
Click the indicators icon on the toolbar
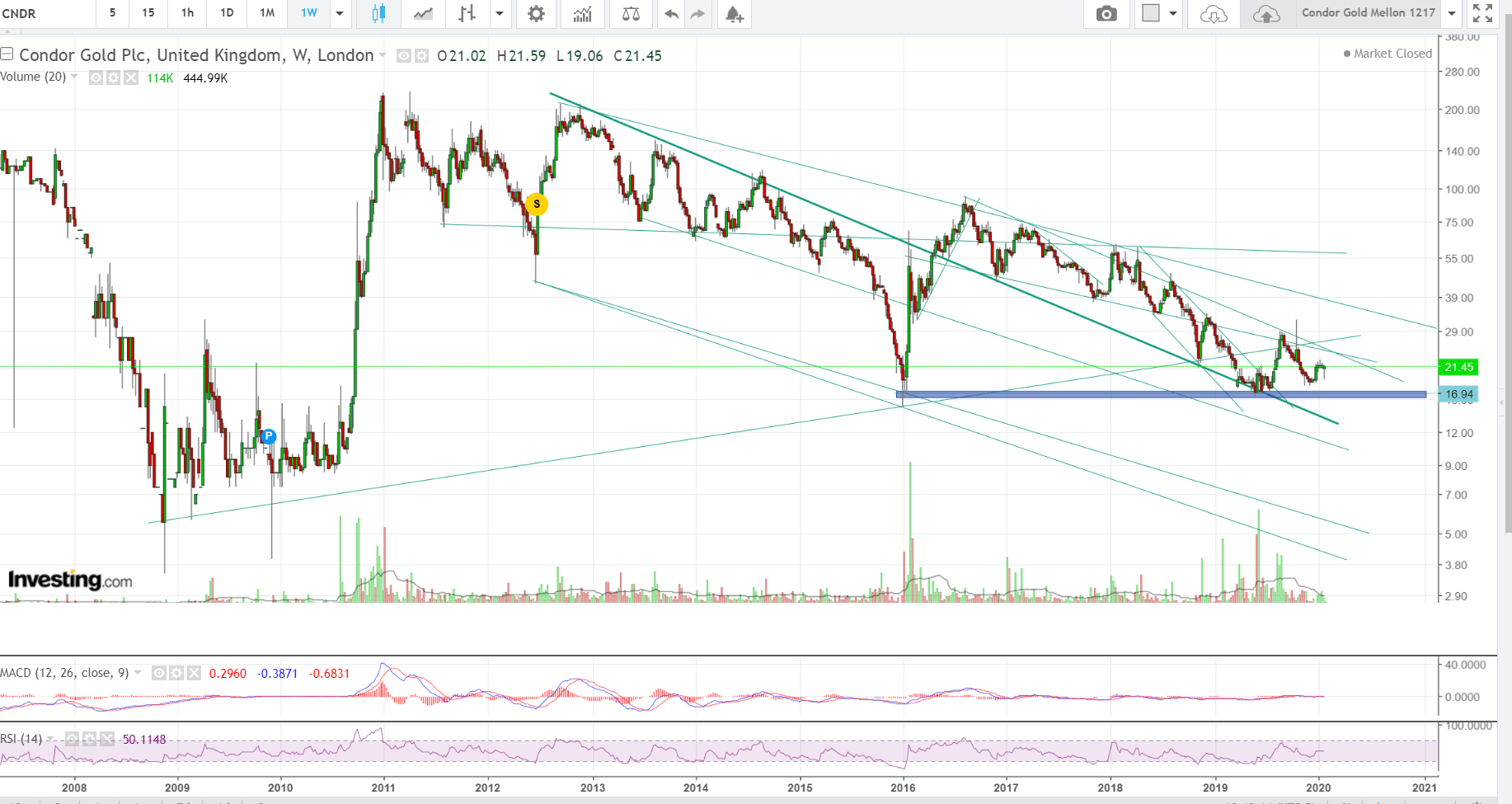[x=583, y=14]
